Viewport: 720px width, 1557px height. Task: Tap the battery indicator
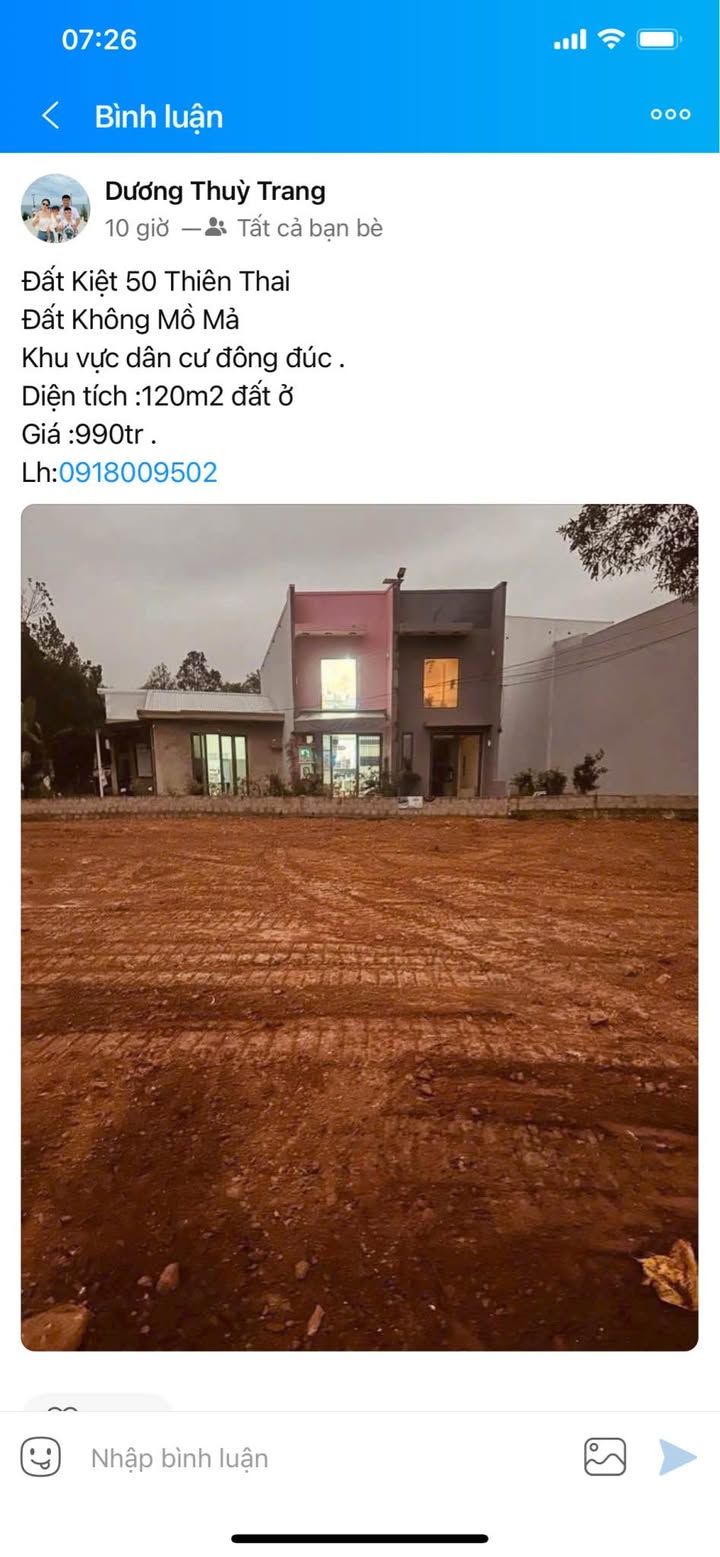pyautogui.click(x=660, y=39)
